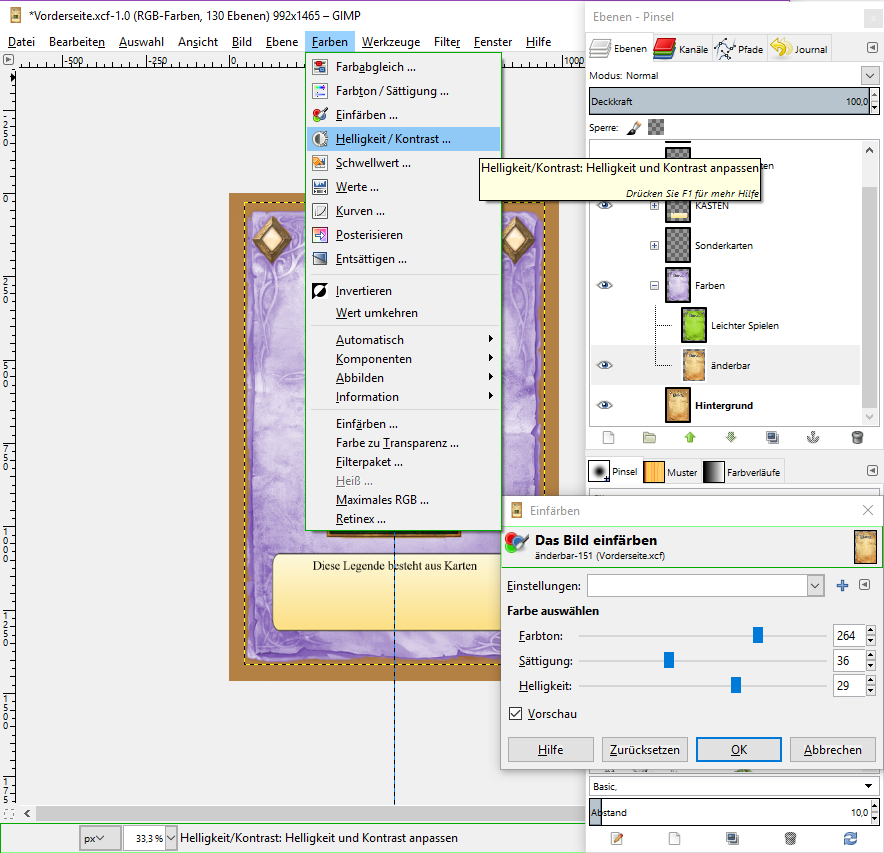Create a new layer in the layers panel
Screen dimensions: 884x853
point(608,437)
